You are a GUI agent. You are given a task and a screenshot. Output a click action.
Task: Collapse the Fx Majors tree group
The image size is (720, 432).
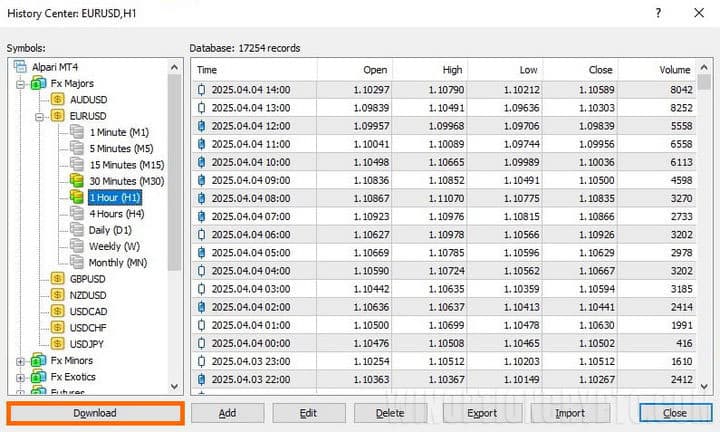coord(22,84)
